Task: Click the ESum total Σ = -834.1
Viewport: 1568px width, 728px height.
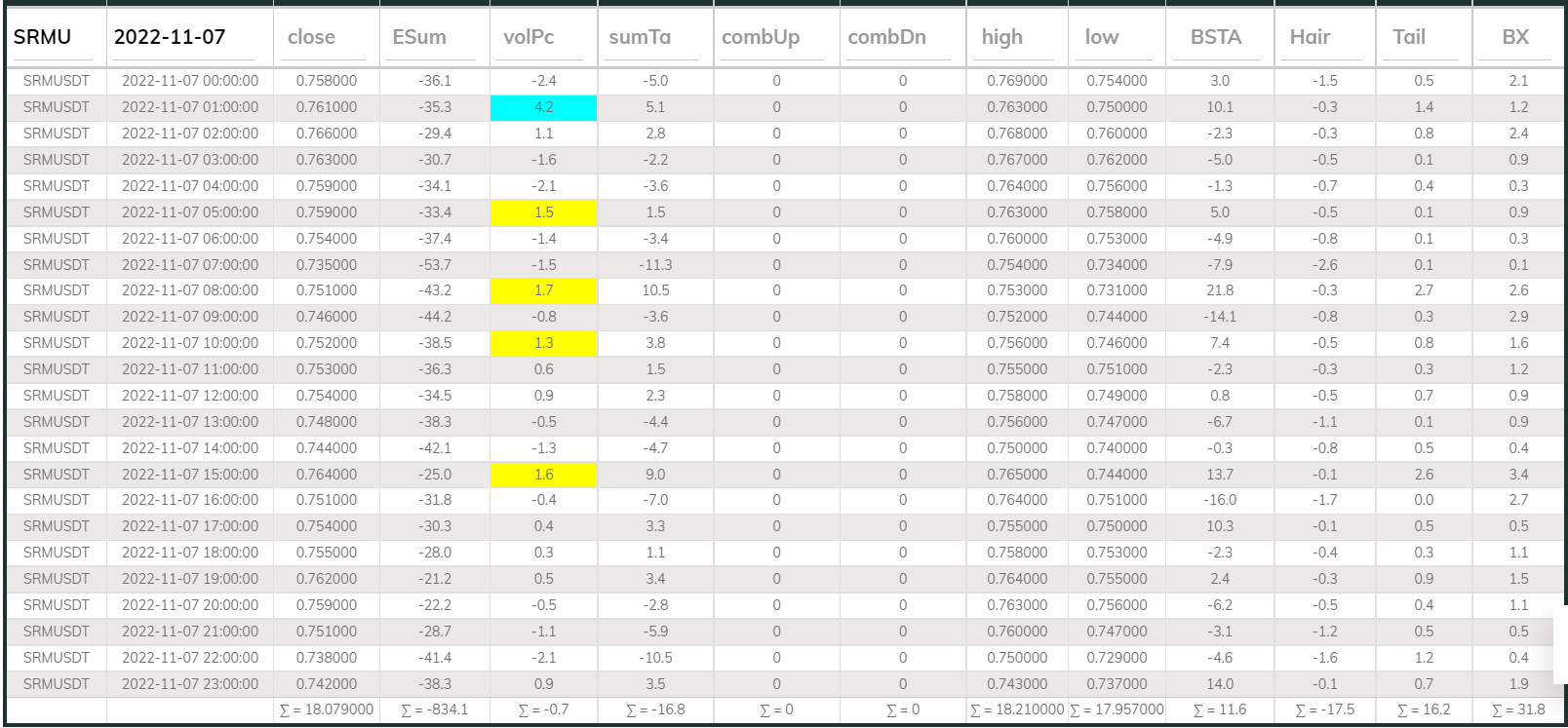Action: tap(435, 709)
